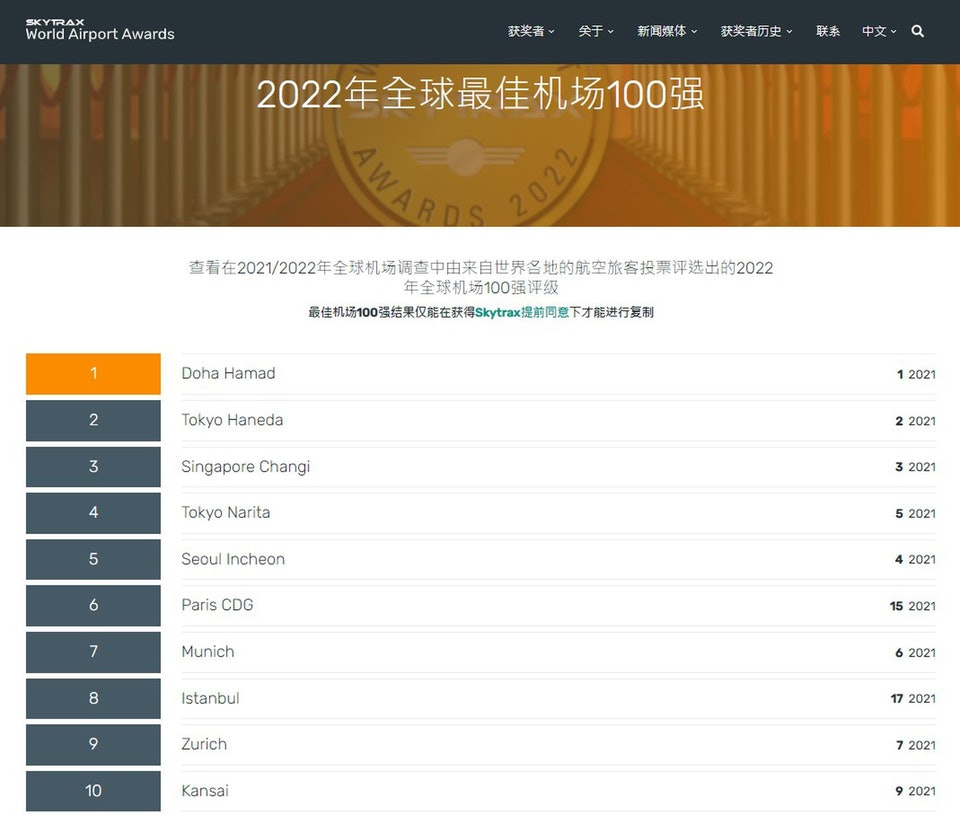
Task: Click Paris CDG's '15 2021' previous rank
Action: click(913, 606)
